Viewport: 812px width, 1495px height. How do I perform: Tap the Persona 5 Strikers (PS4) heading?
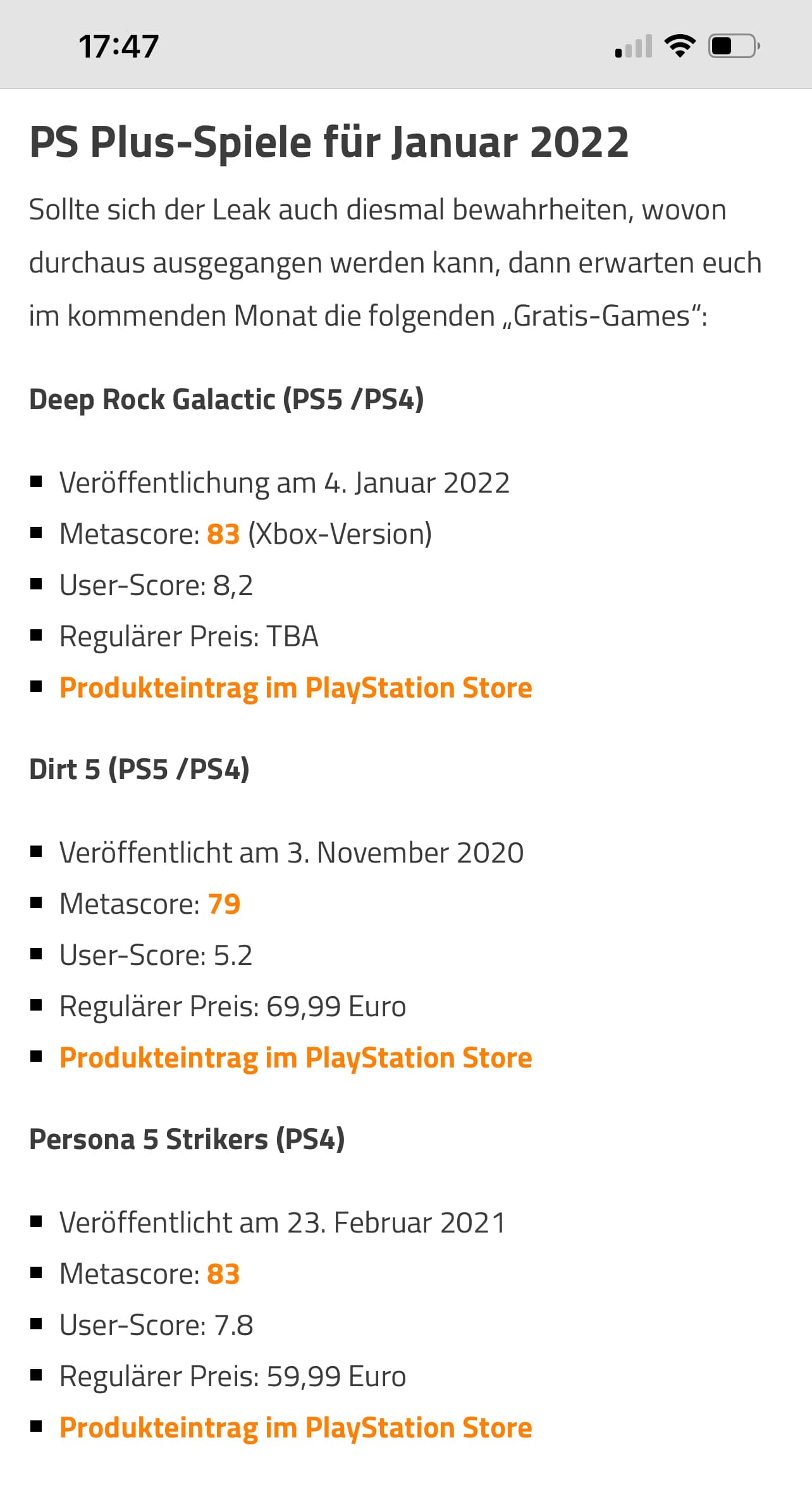(187, 1140)
